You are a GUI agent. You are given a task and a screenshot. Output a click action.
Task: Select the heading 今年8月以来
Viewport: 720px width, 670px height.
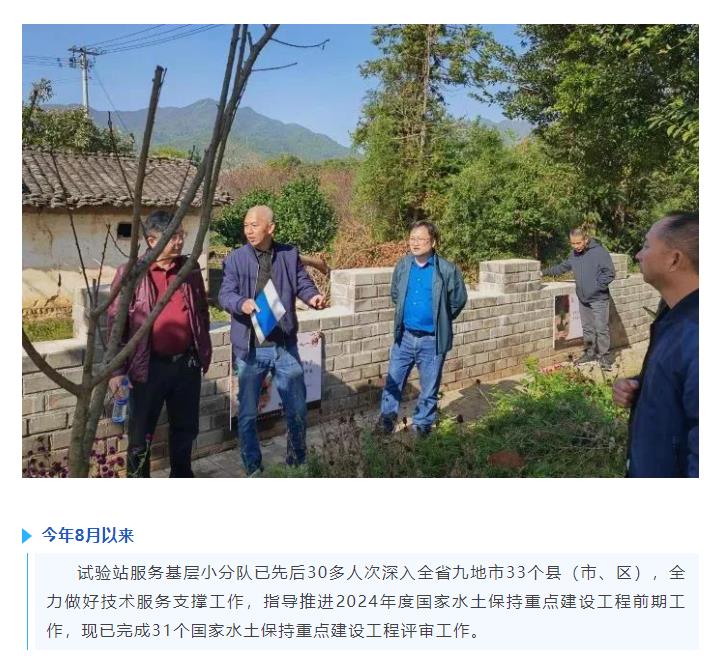(x=87, y=535)
